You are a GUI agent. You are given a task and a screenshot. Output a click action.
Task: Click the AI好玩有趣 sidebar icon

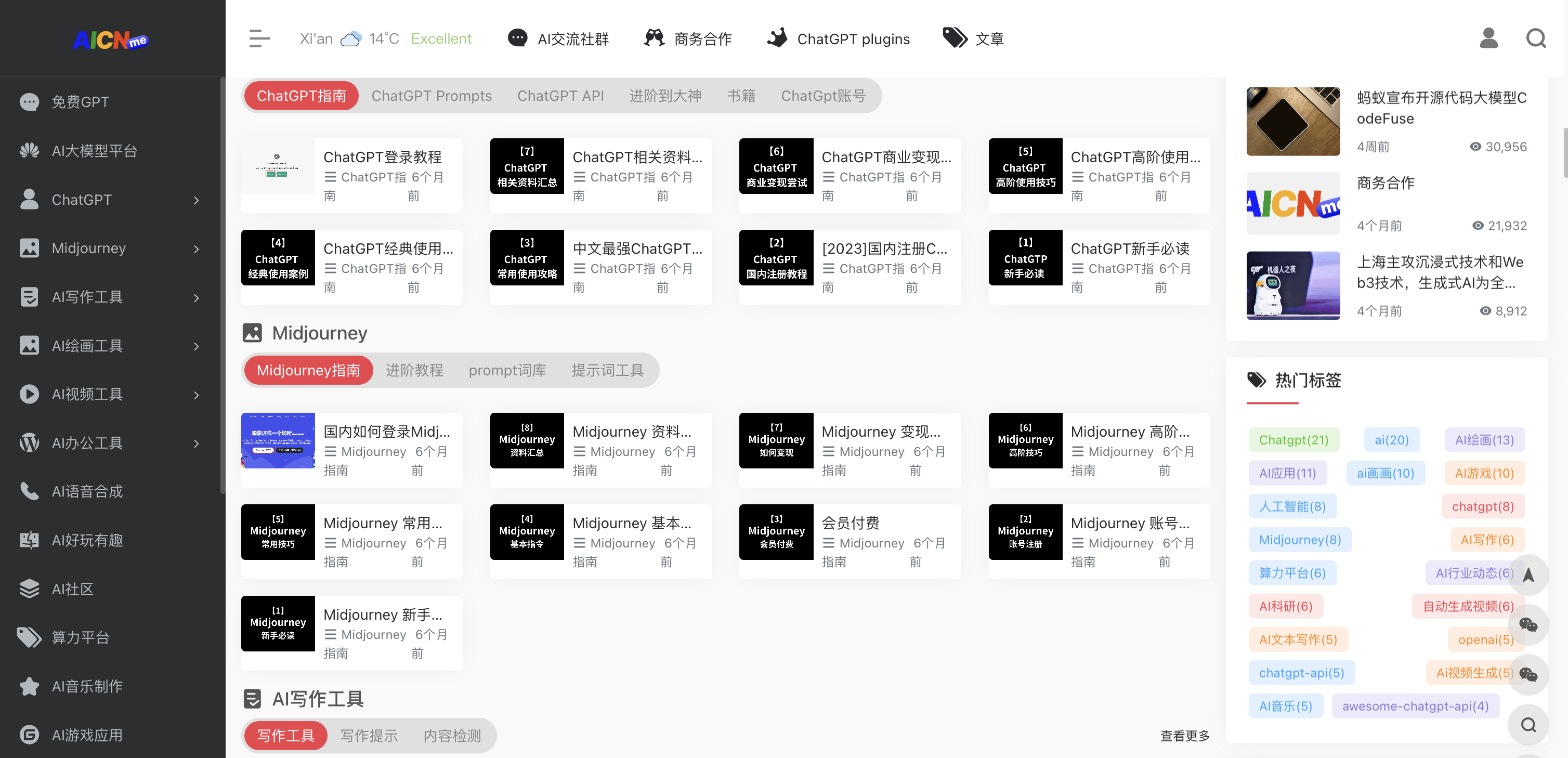coord(29,540)
